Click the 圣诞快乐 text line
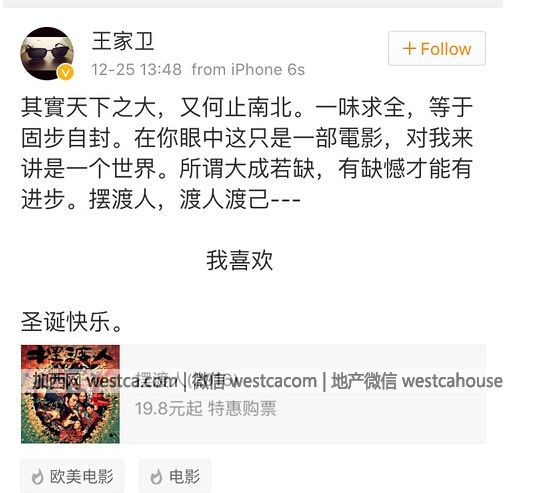534x493 pixels. tap(72, 321)
